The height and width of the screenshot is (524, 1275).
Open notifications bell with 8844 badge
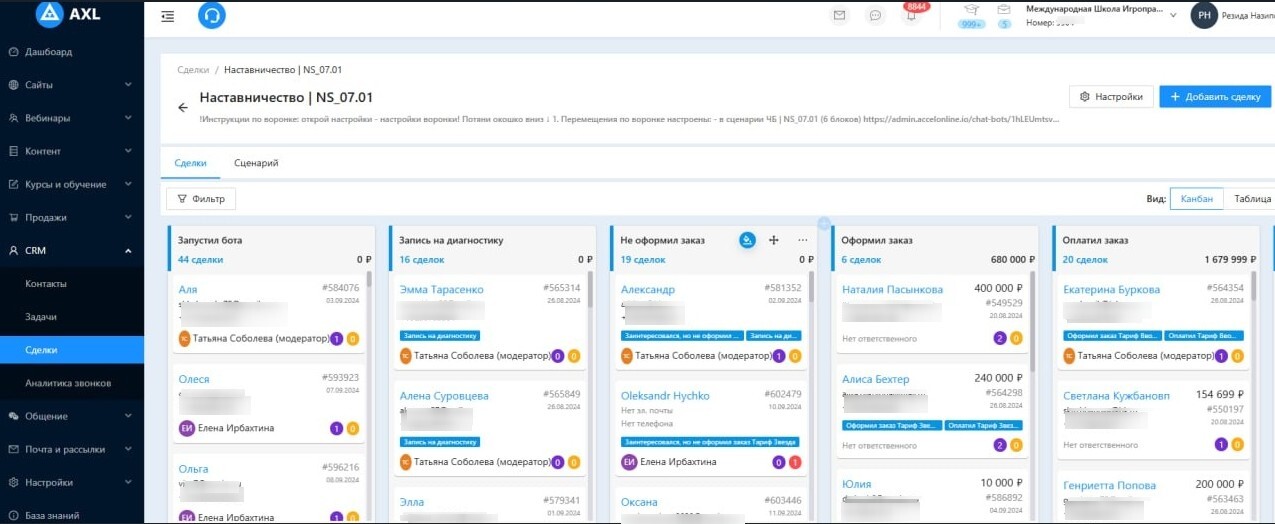click(x=911, y=16)
